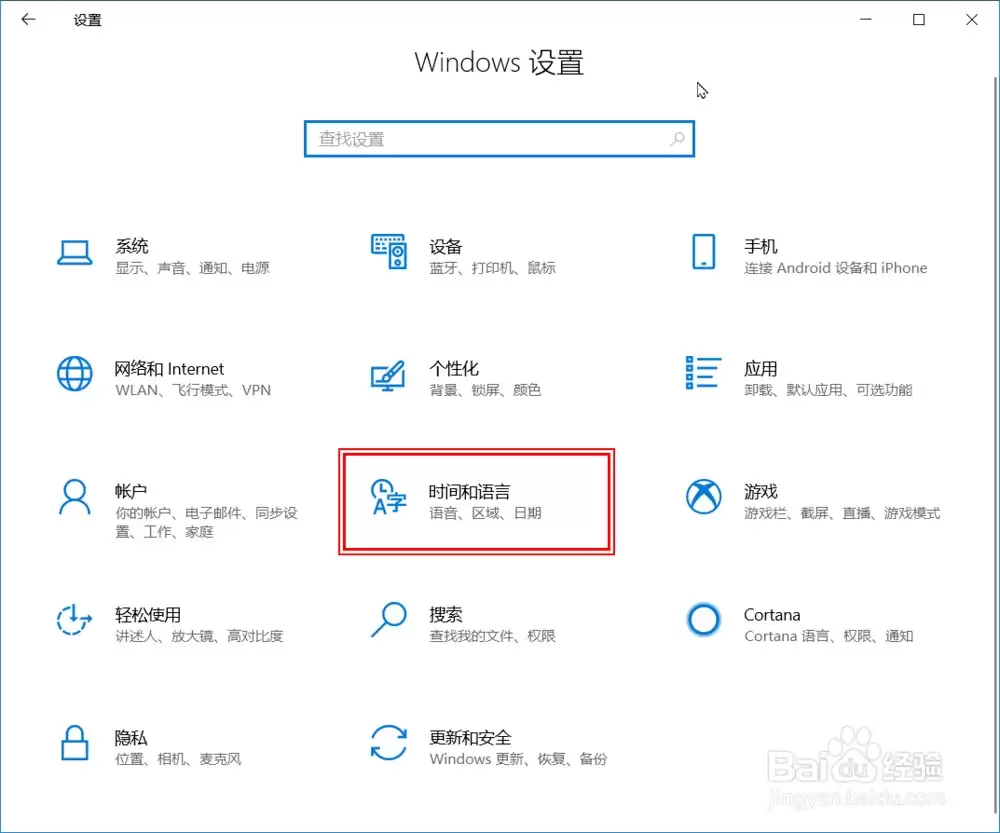The width and height of the screenshot is (1000, 833).
Task: Click 连接 Android 设备和 iPhone text
Action: (835, 268)
